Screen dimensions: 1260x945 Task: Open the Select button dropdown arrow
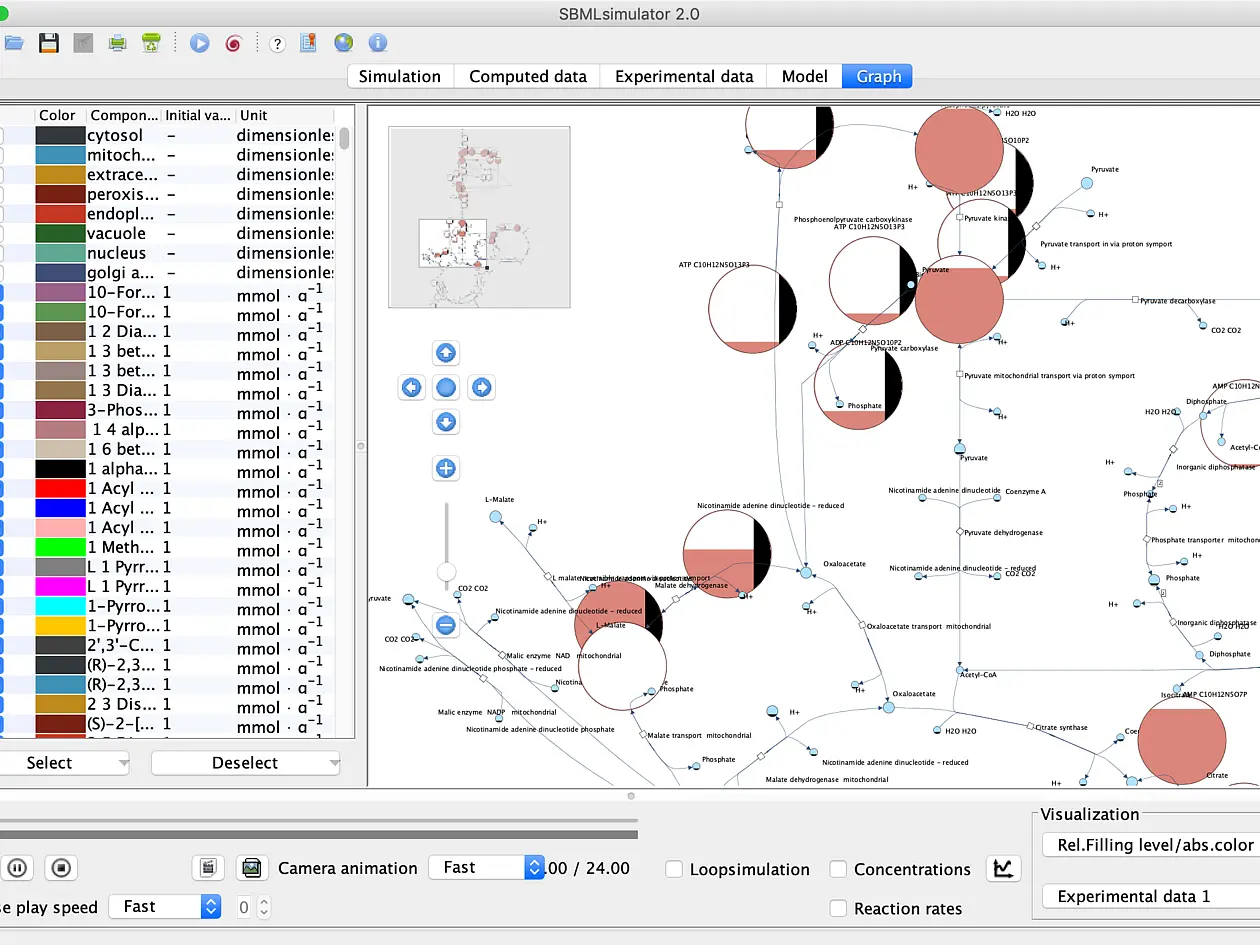tap(123, 763)
